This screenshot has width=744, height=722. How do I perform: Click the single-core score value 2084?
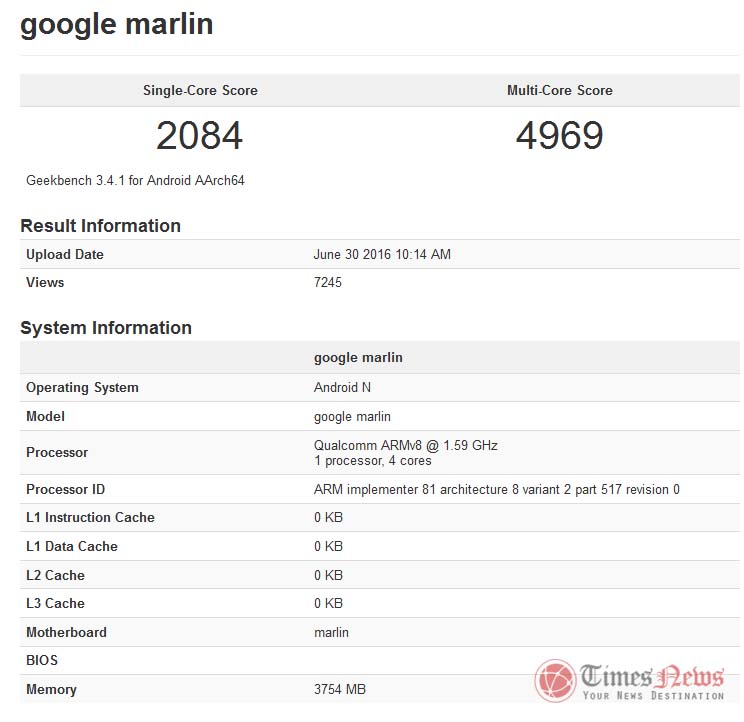[200, 135]
